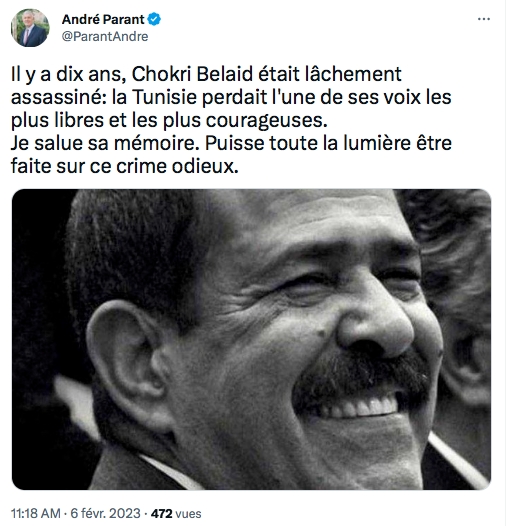513x526 pixels.
Task: Open the attached black-and-white photo
Action: click(251, 339)
